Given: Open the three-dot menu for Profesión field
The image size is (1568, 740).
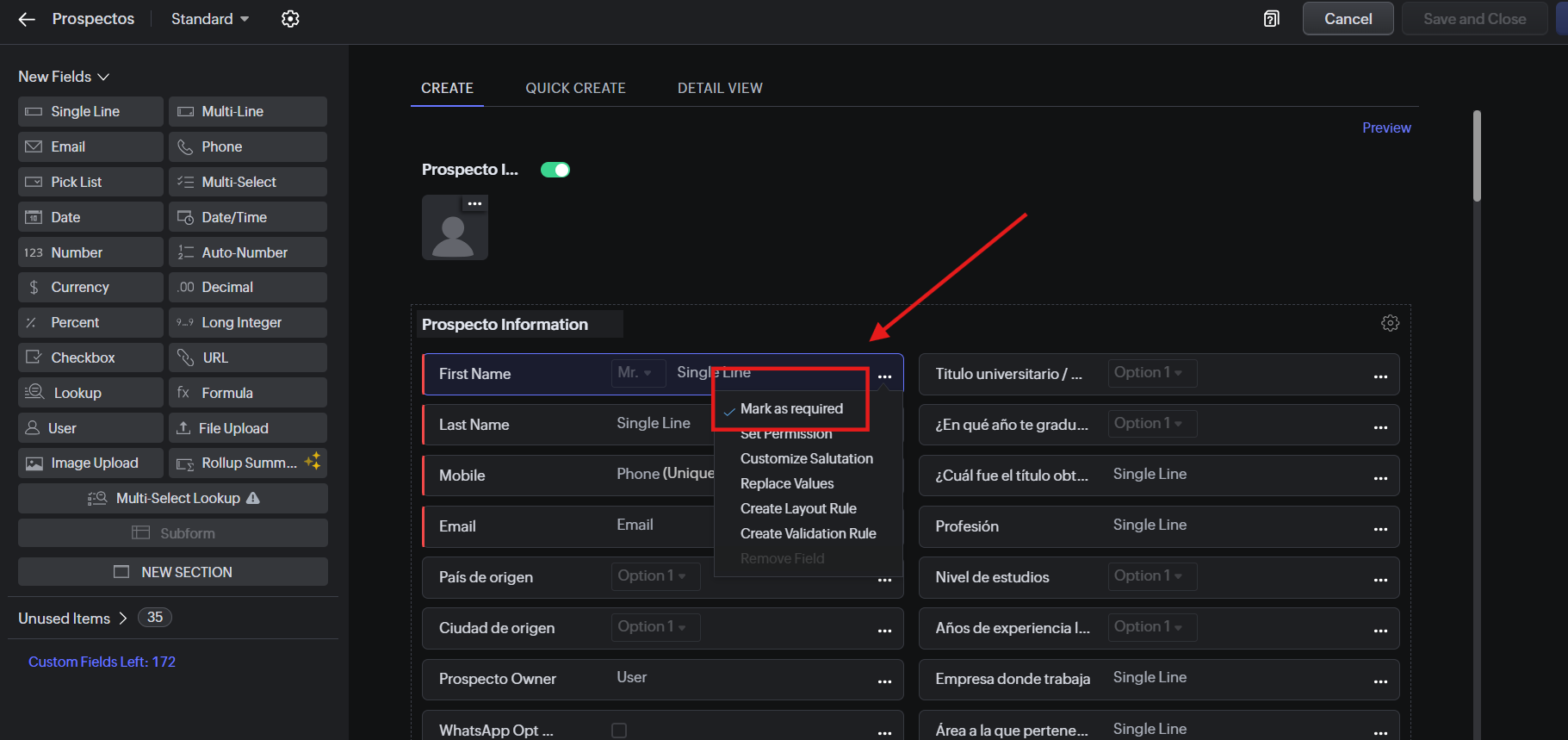Looking at the screenshot, I should click(1380, 529).
